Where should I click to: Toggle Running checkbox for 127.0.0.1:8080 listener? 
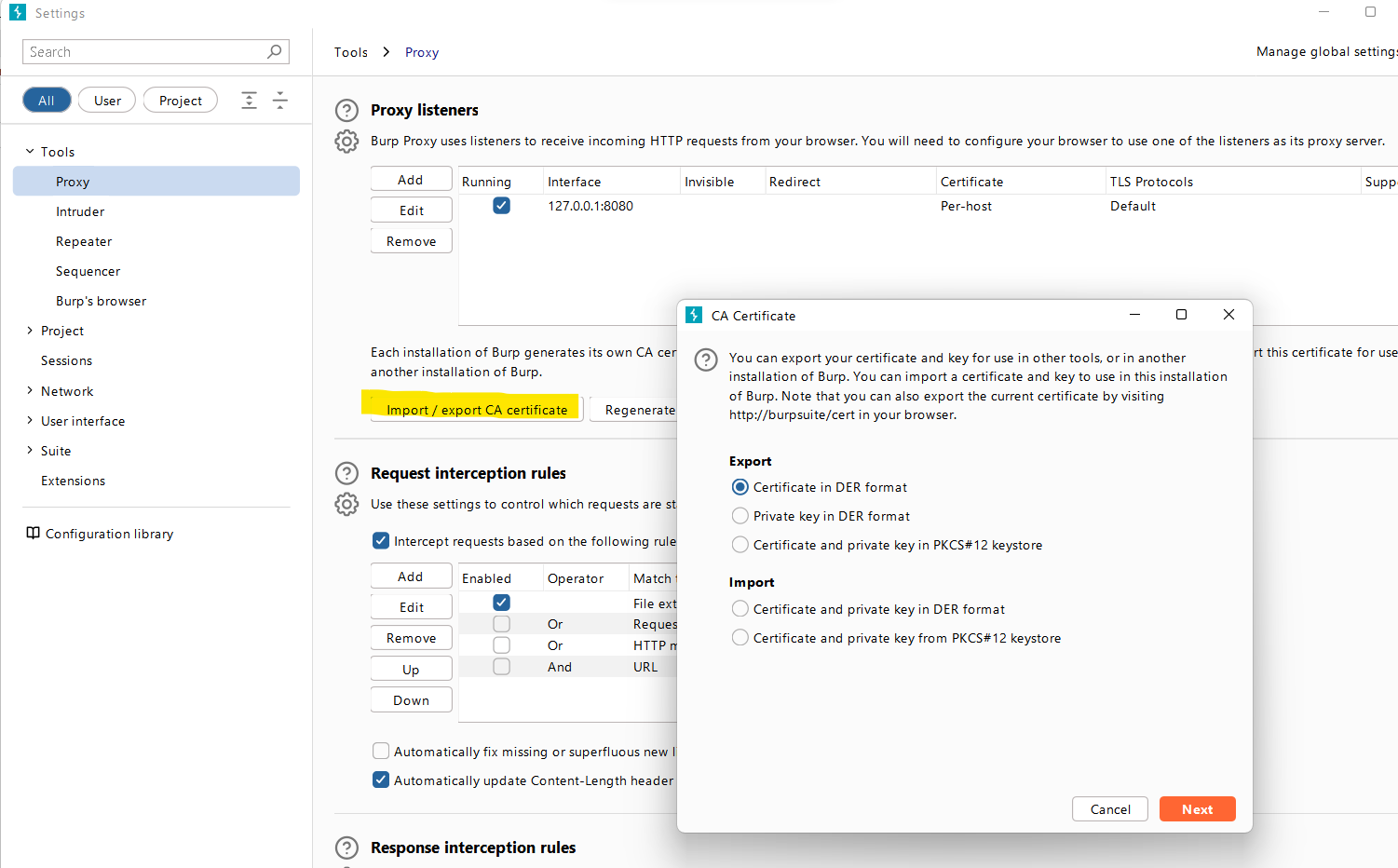click(x=501, y=206)
